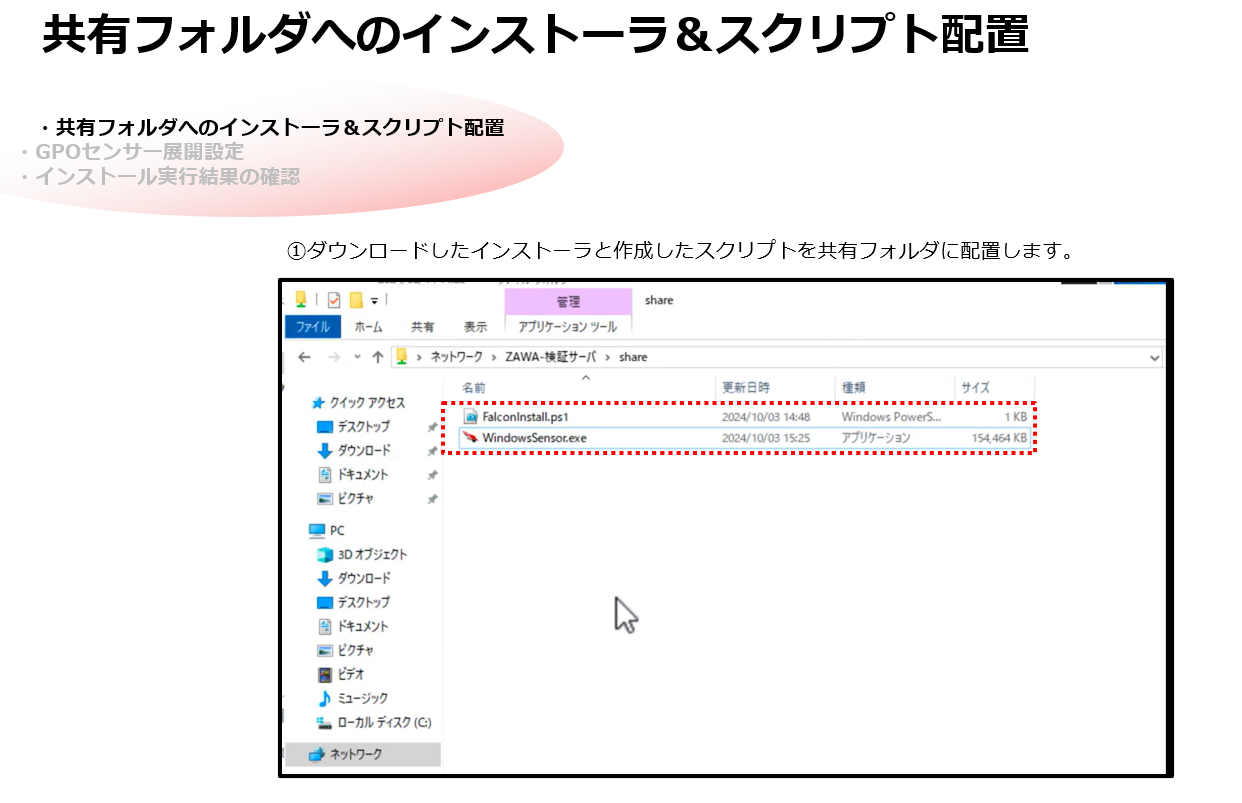Open the アプリケーション ツール ribbon tab
This screenshot has height=803, width=1242.
click(x=567, y=327)
